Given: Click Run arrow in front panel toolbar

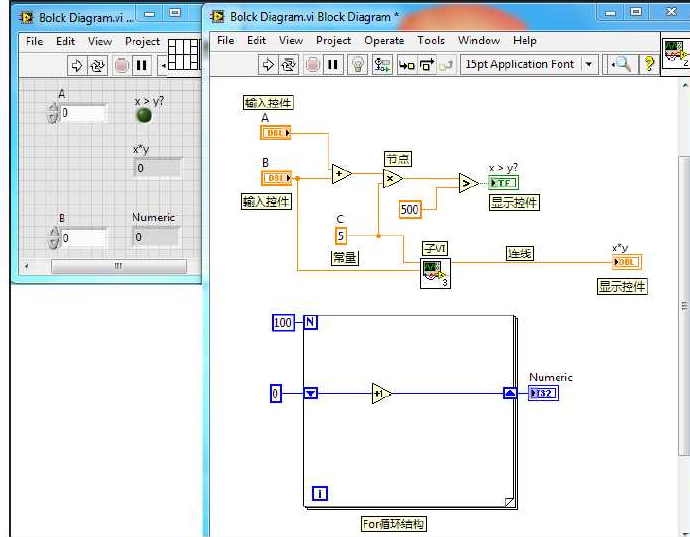Looking at the screenshot, I should pyautogui.click(x=77, y=66).
